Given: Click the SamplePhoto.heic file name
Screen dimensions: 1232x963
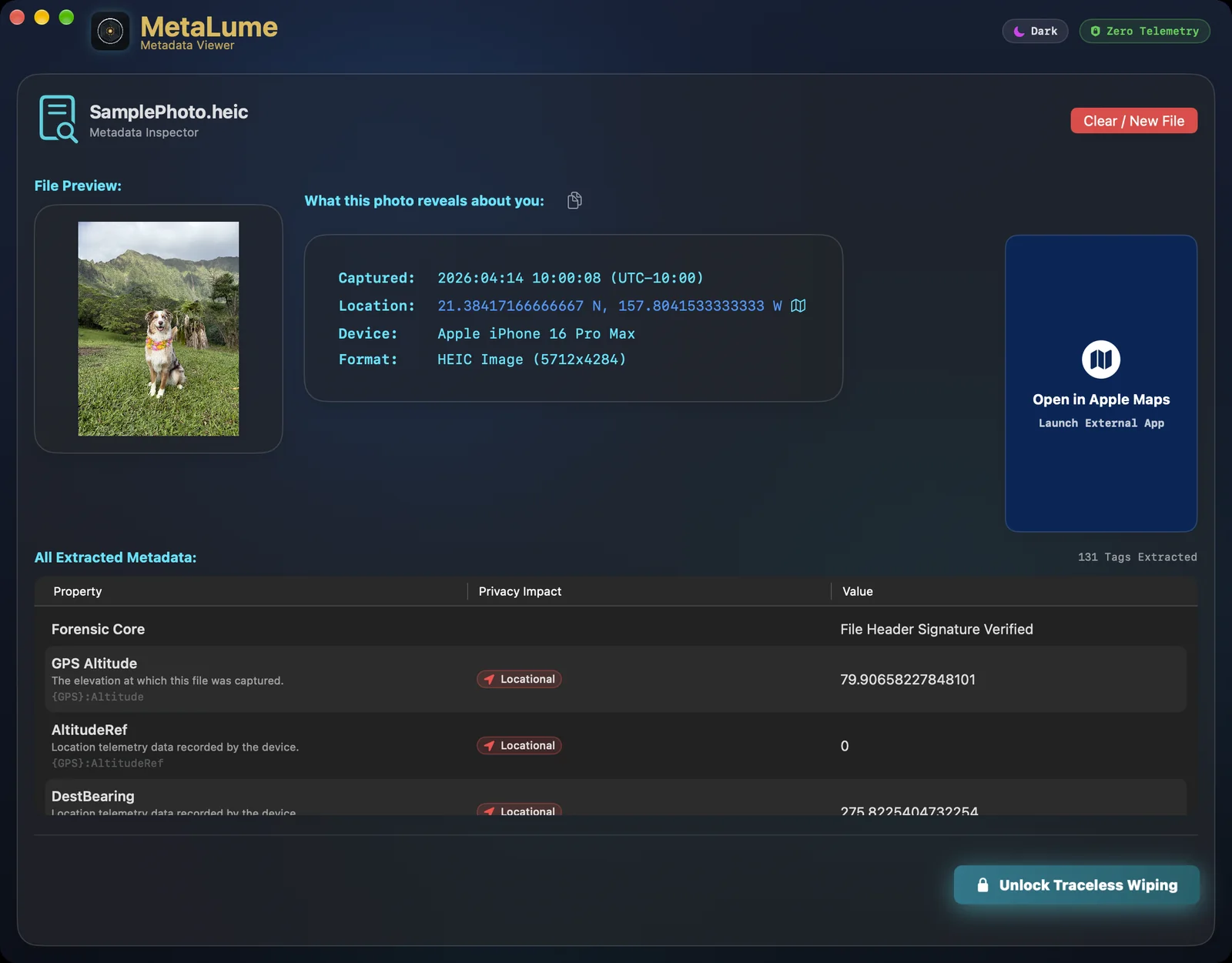Looking at the screenshot, I should [169, 112].
